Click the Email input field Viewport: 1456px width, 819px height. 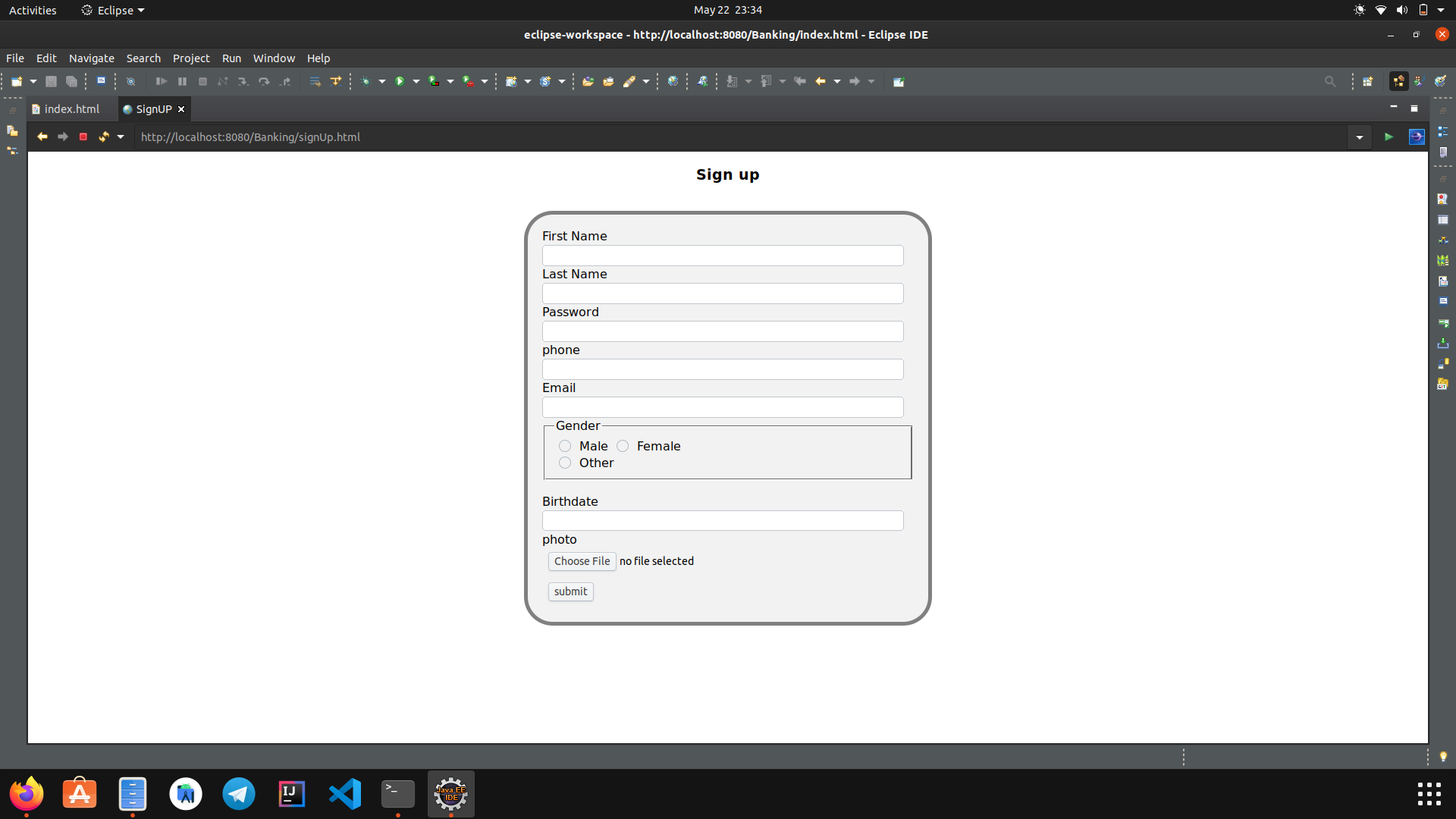pyautogui.click(x=723, y=407)
